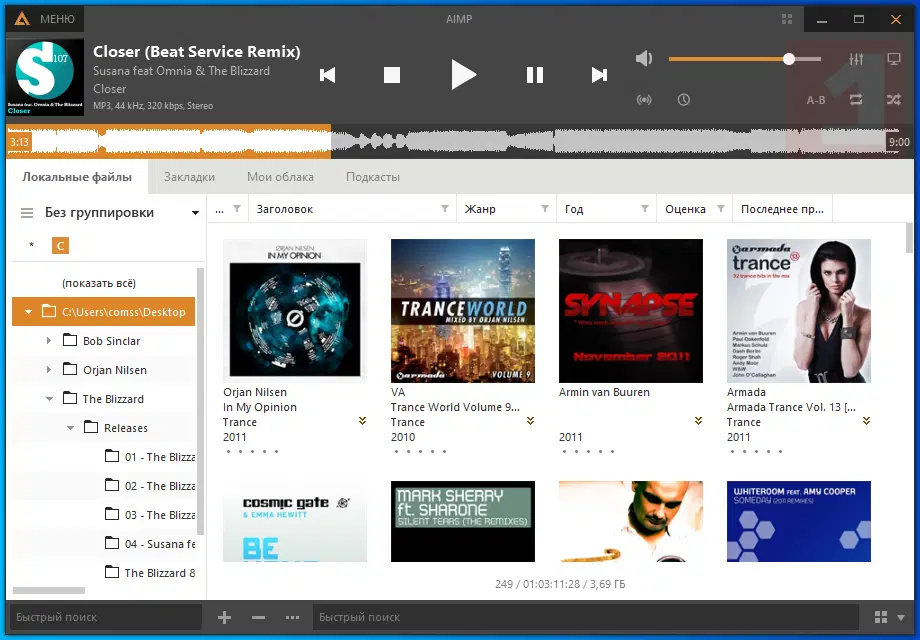This screenshot has width=920, height=640.
Task: Open the equalizer icon
Action: 856,59
